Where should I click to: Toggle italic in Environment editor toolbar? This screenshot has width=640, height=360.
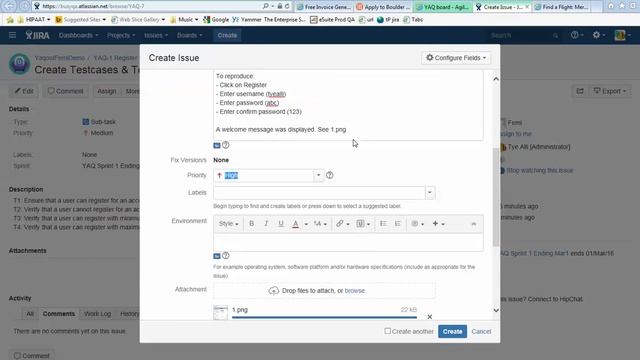(266, 224)
